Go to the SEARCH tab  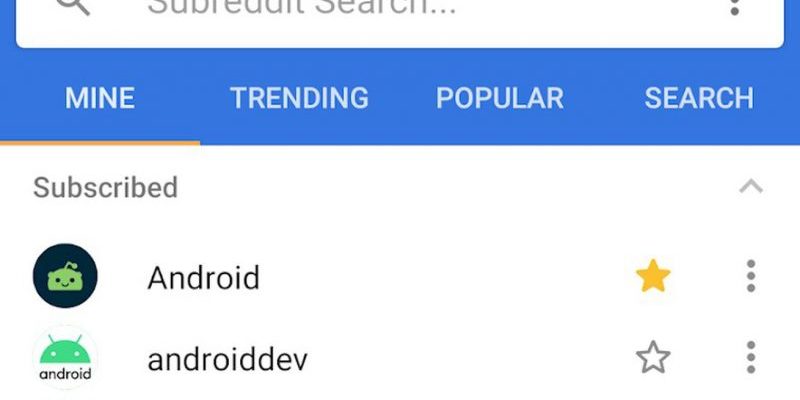click(699, 98)
